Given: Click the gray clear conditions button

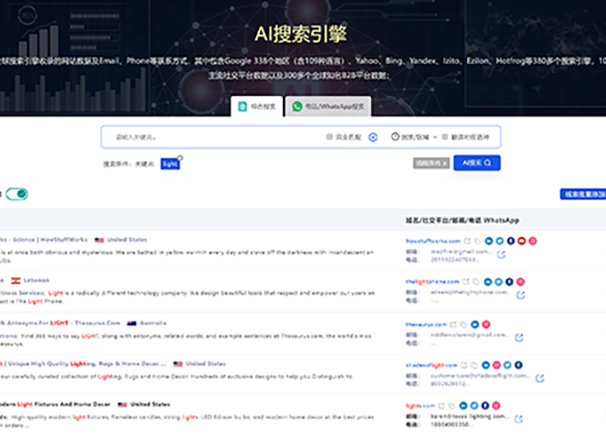Looking at the screenshot, I should pos(431,163).
